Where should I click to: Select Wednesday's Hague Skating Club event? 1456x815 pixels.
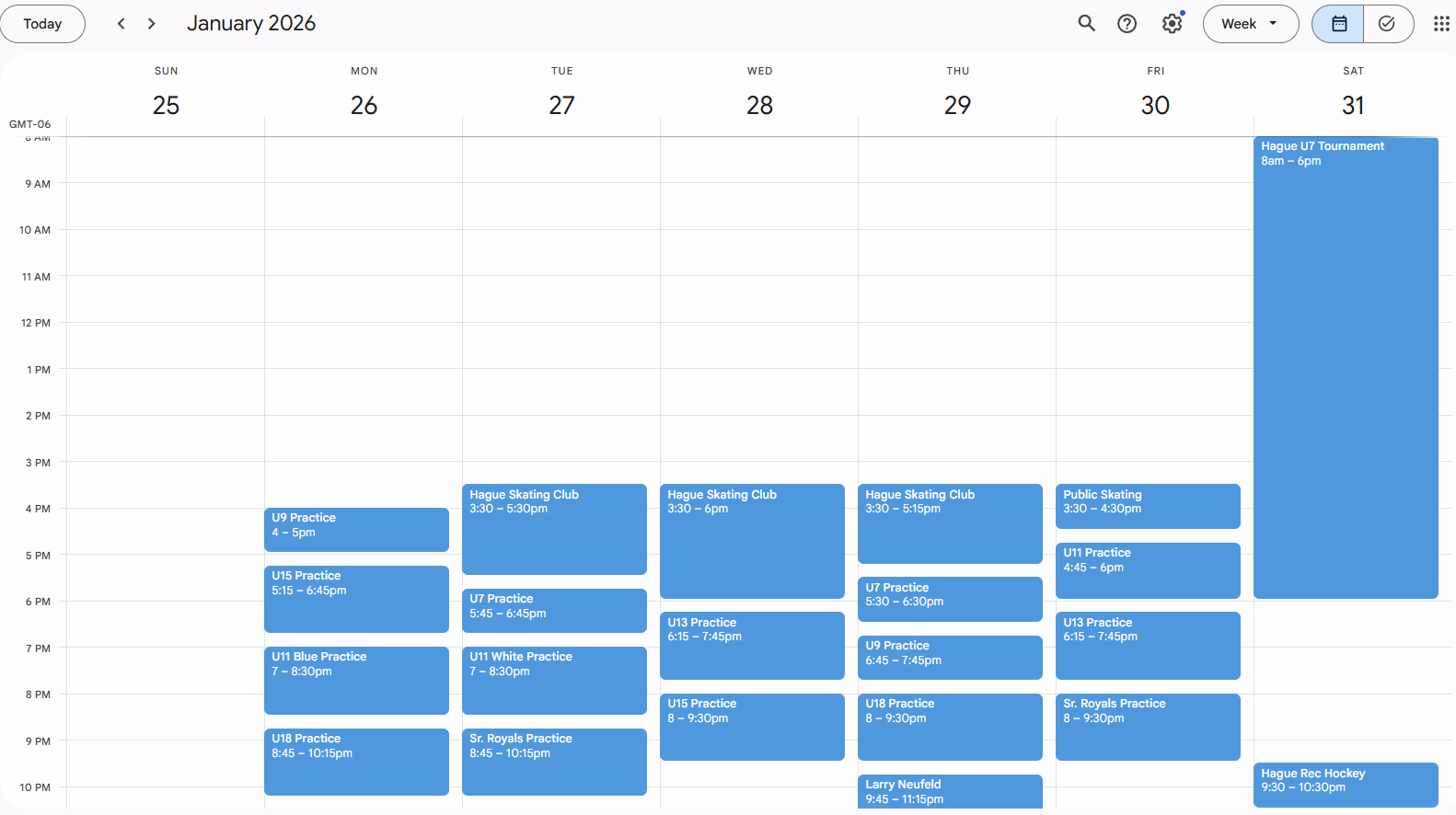click(x=752, y=541)
